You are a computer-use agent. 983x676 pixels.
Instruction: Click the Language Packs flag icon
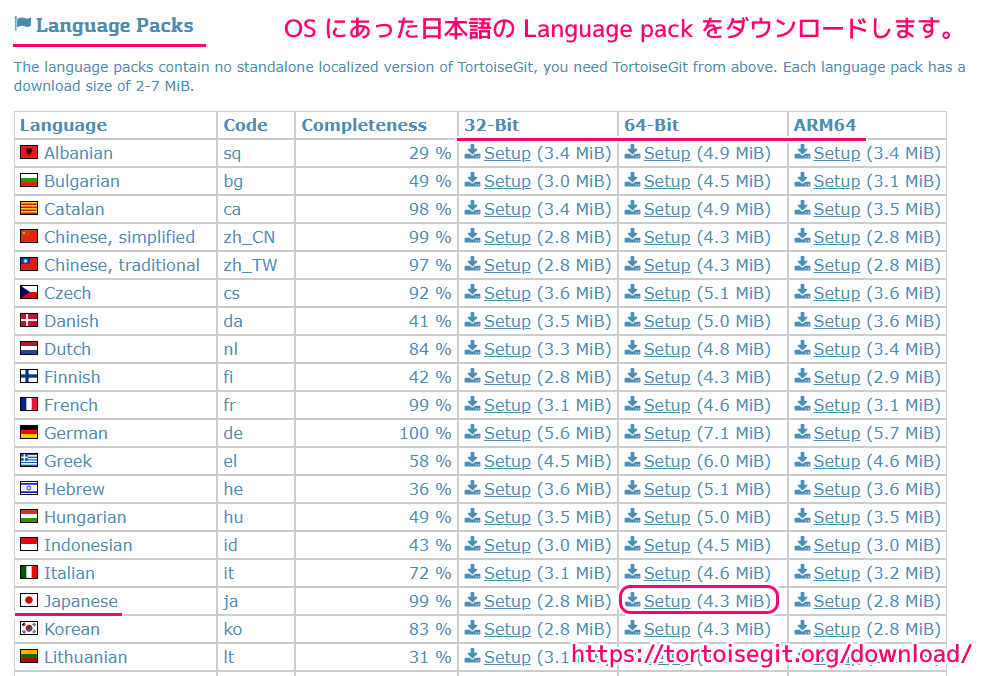23,24
